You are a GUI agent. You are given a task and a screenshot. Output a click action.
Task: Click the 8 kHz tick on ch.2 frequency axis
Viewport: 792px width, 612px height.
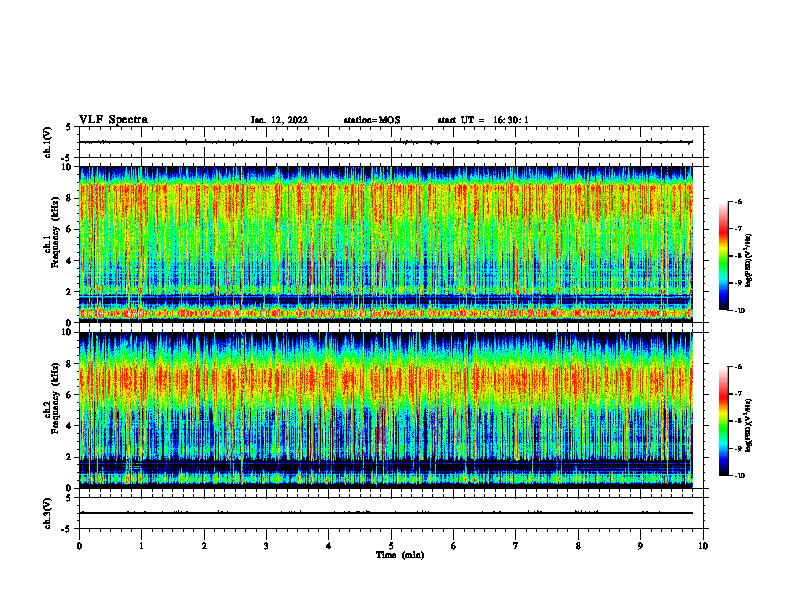tap(70, 364)
